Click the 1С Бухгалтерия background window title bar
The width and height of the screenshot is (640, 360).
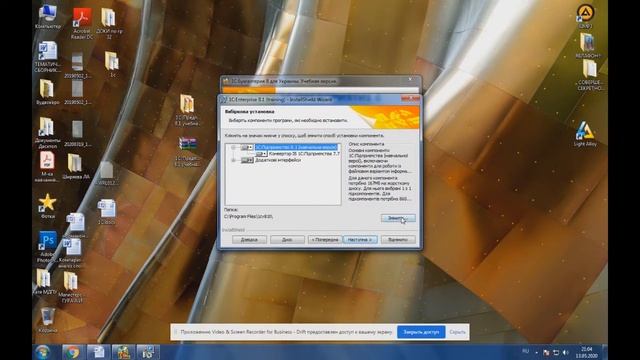click(x=320, y=81)
